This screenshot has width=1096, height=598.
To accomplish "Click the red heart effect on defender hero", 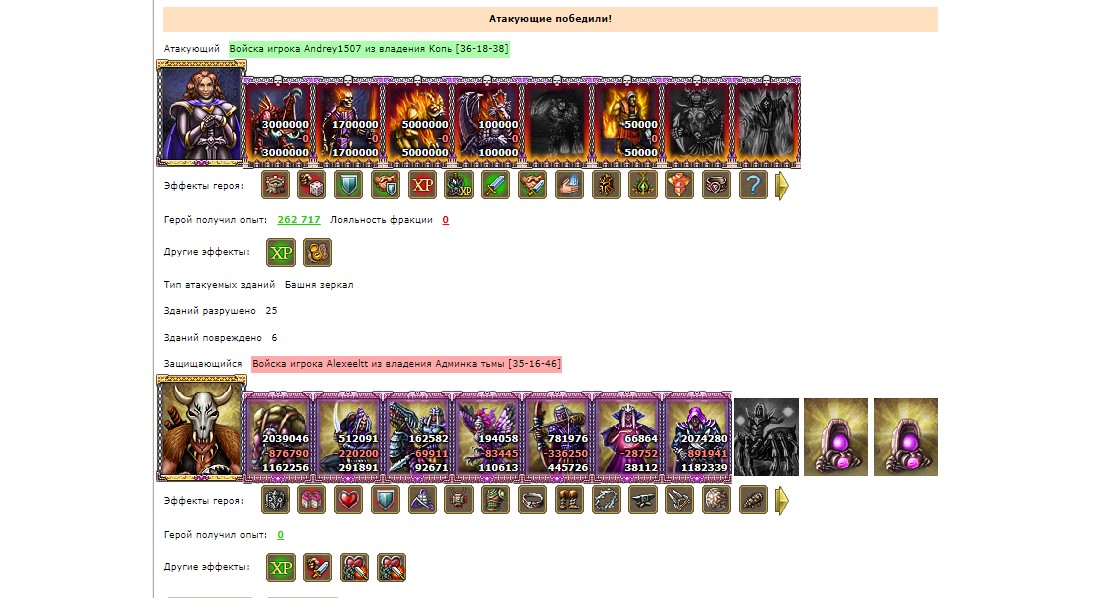I will [348, 500].
